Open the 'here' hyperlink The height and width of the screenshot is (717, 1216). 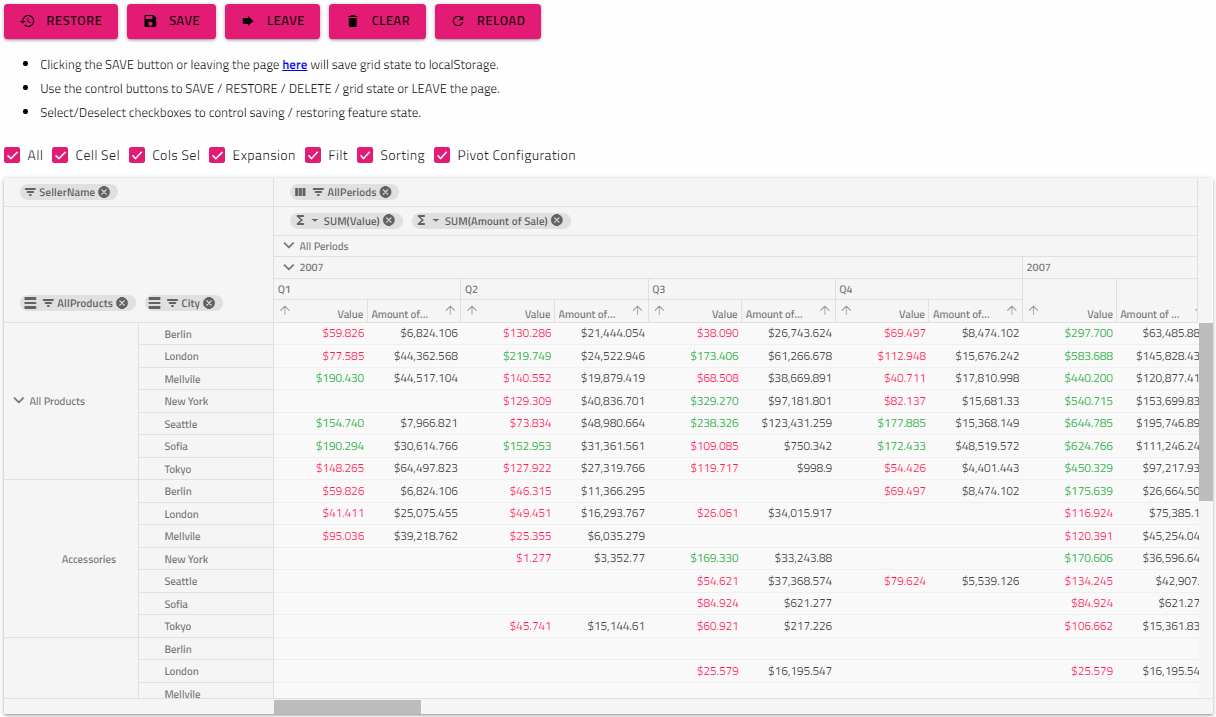pyautogui.click(x=294, y=64)
